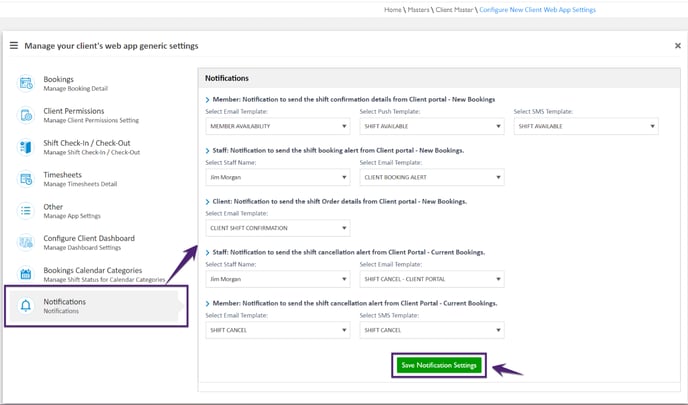Image resolution: width=688 pixels, height=405 pixels.
Task: Open the Shift Available SMS template dropdown
Action: coord(585,127)
